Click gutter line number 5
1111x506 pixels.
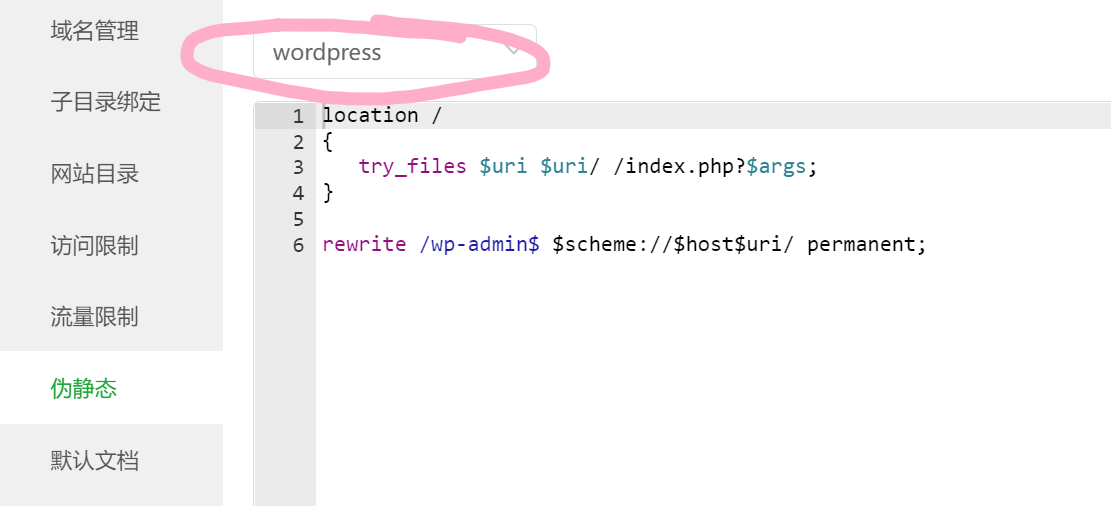[x=297, y=219]
